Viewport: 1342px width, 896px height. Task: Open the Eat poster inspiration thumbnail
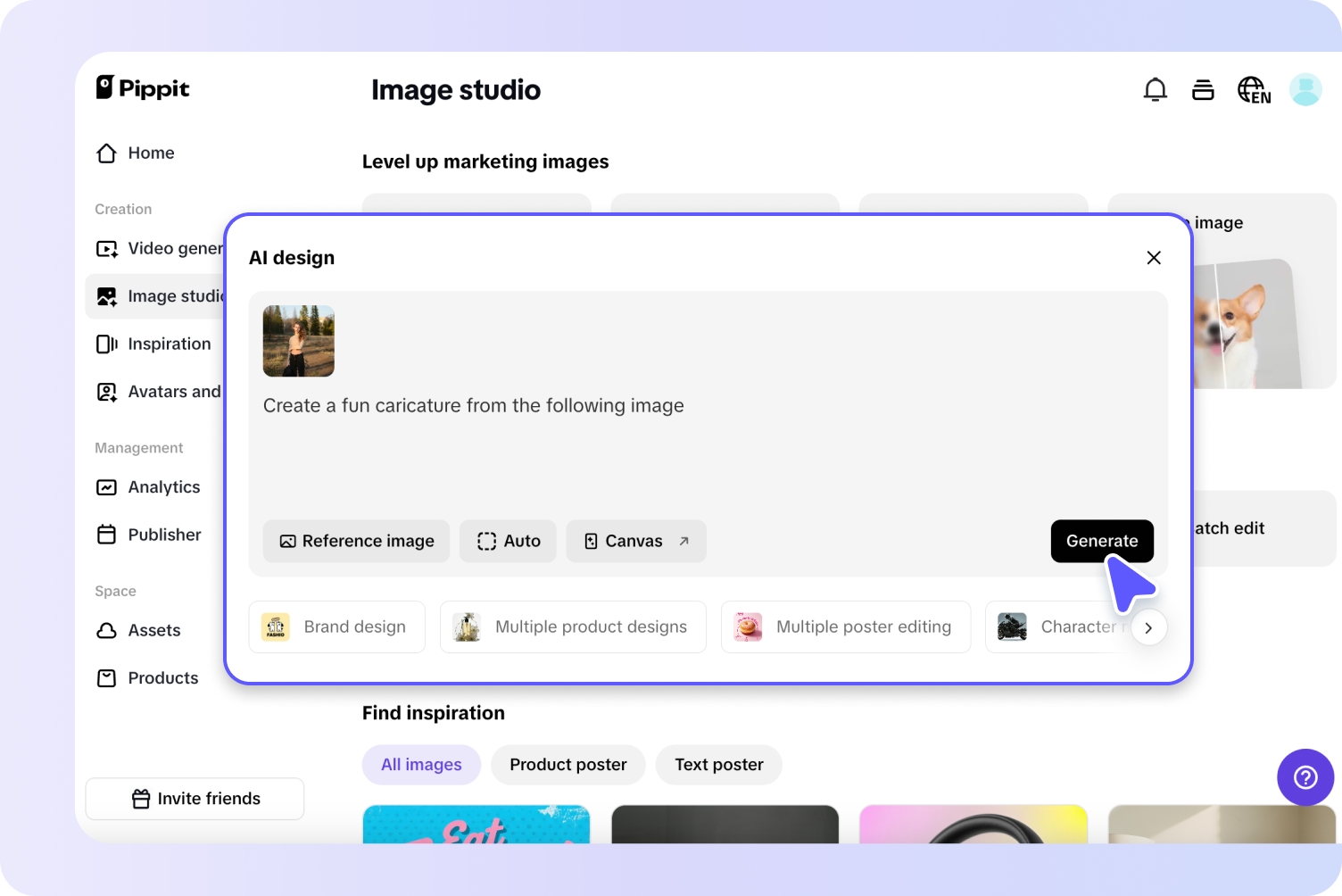476,825
